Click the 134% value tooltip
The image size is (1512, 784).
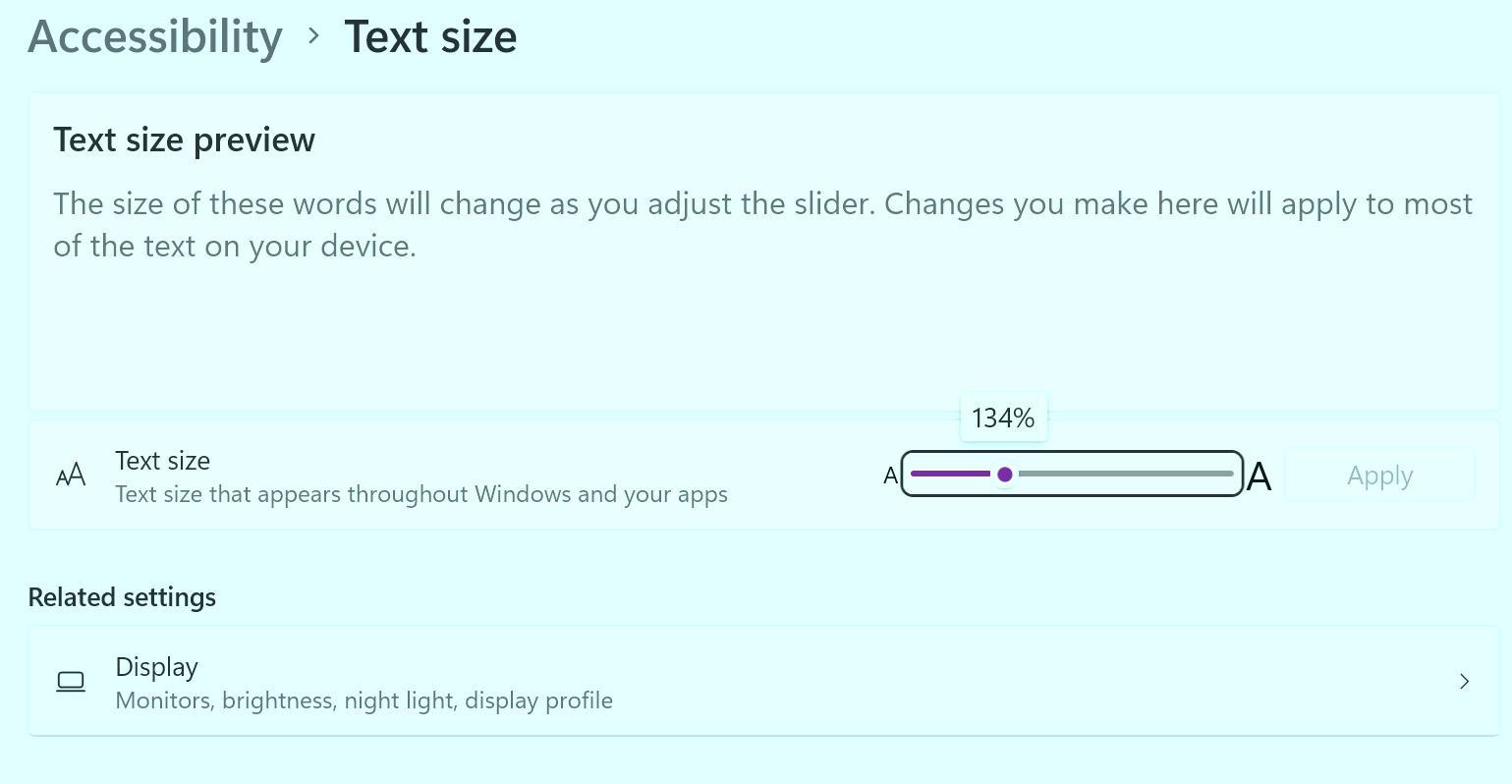1003,417
